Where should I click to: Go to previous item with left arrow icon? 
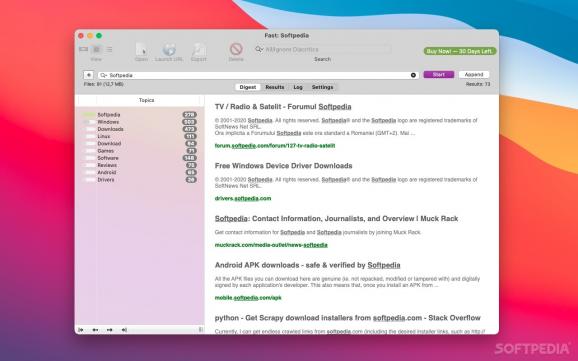point(95,330)
